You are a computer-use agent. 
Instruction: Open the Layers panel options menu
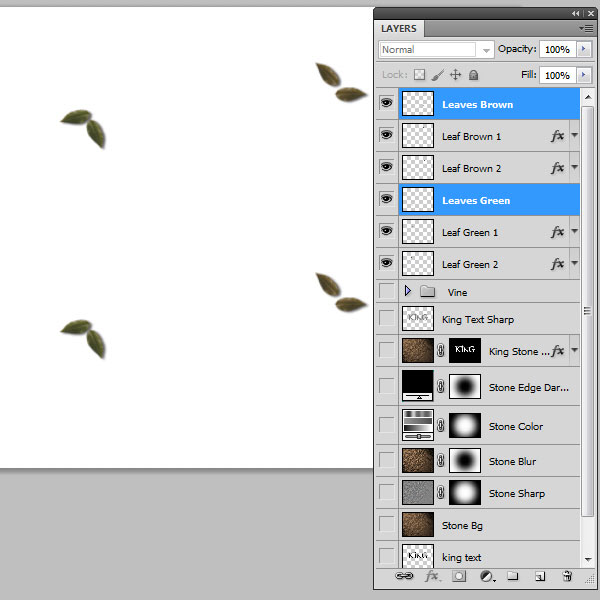(586, 28)
